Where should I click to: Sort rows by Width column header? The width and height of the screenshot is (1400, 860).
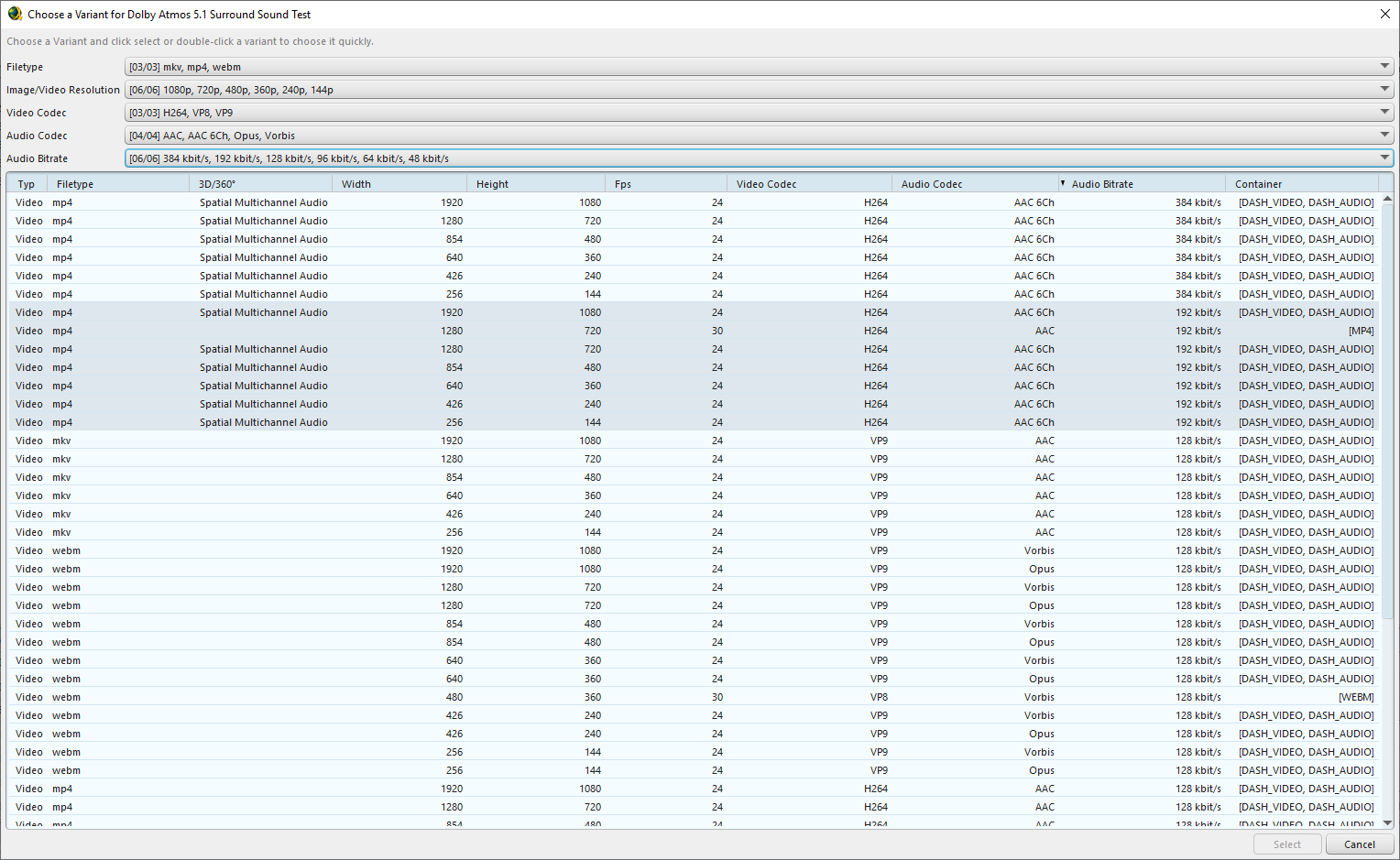click(x=399, y=184)
